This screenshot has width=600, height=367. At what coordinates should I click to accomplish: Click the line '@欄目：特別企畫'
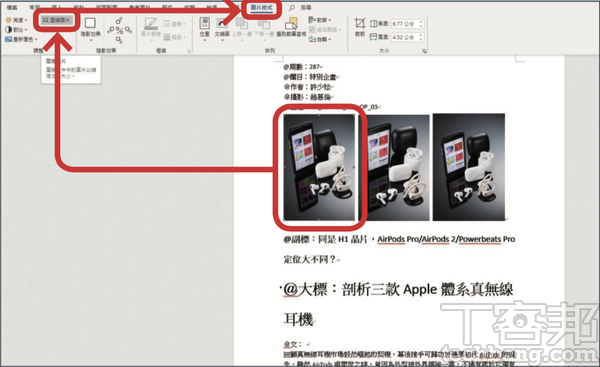coord(310,77)
